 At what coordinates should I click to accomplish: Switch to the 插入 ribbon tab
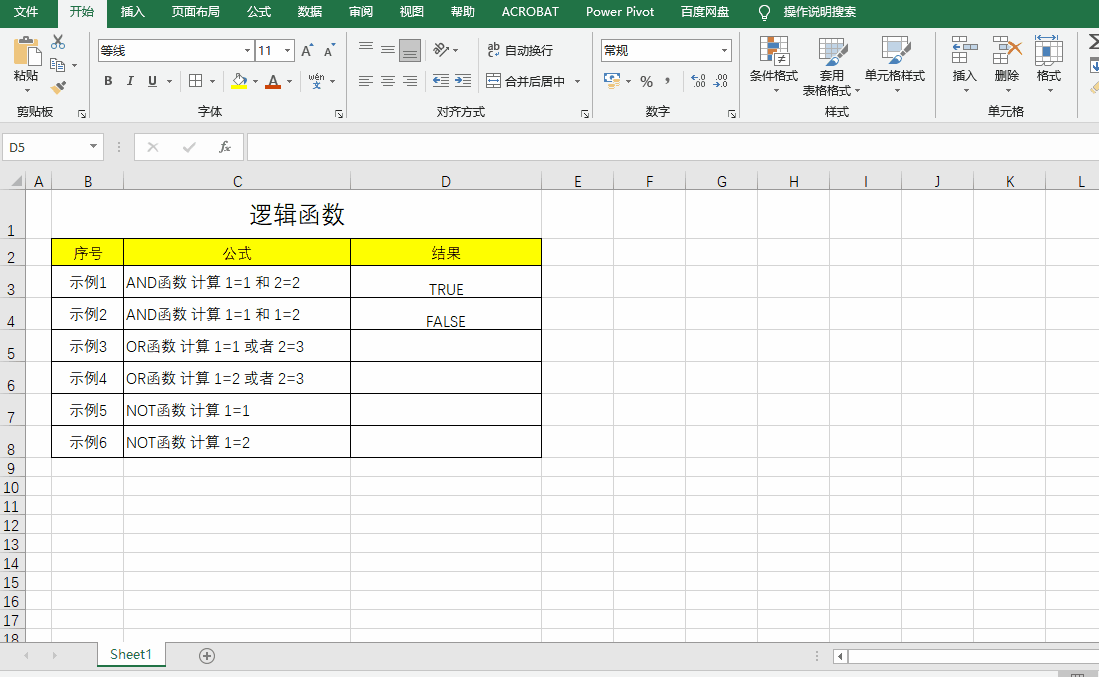[132, 12]
